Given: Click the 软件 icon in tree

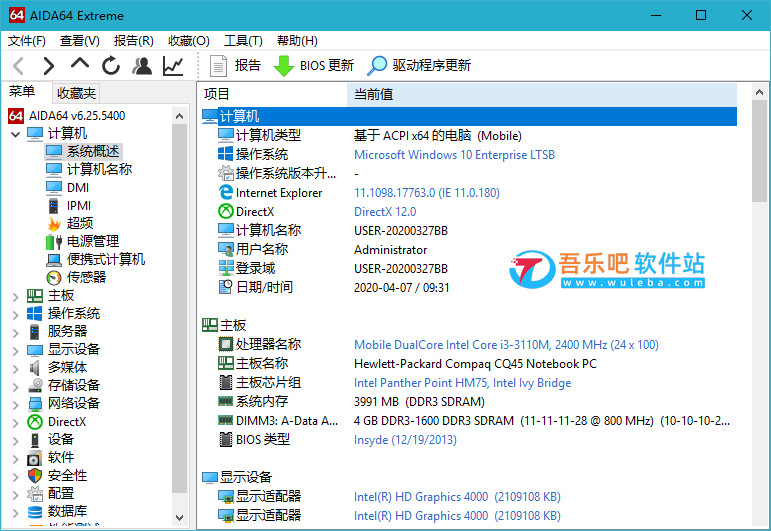Looking at the screenshot, I should (35, 458).
